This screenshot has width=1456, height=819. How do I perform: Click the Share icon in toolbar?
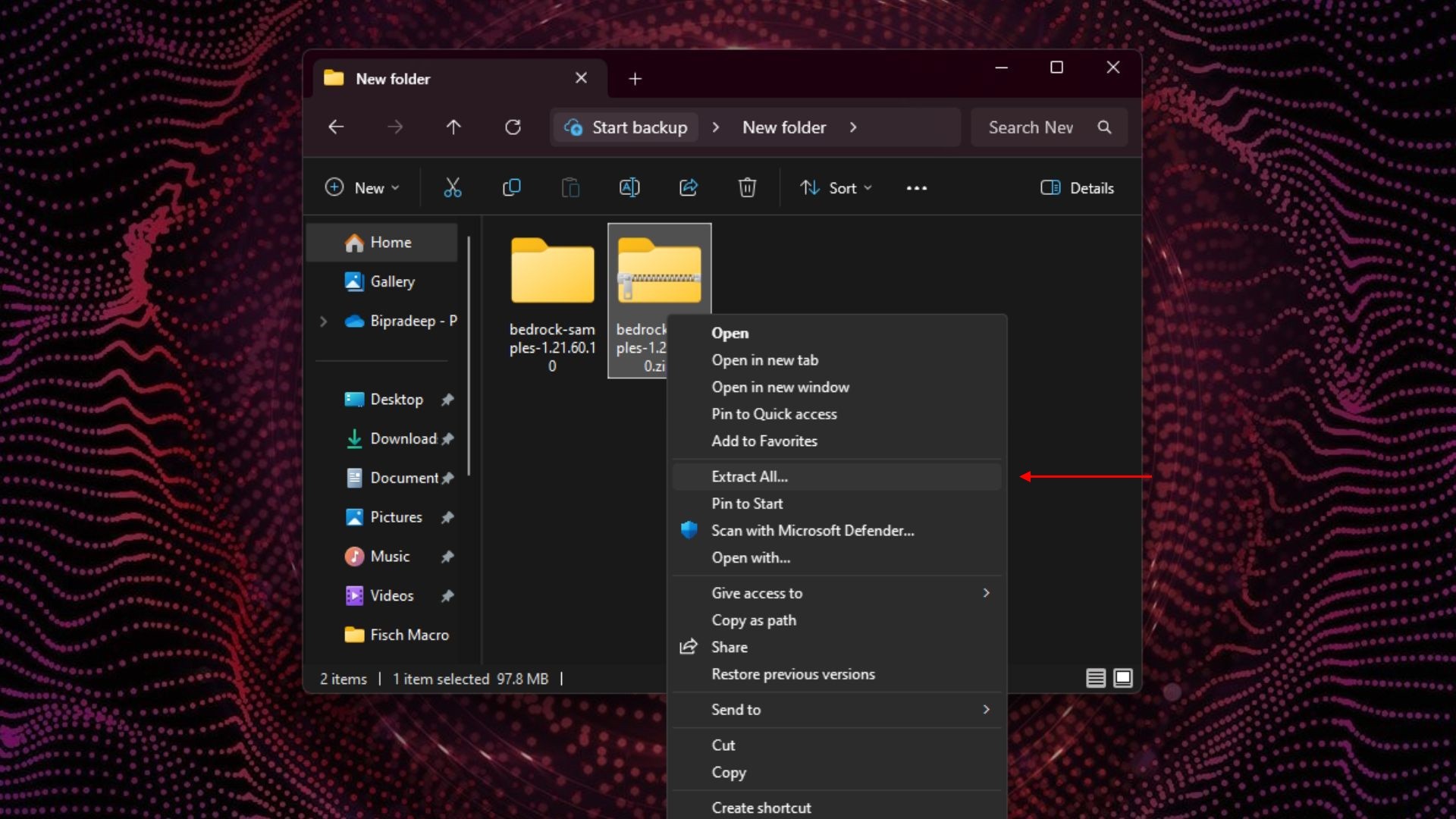coord(689,187)
